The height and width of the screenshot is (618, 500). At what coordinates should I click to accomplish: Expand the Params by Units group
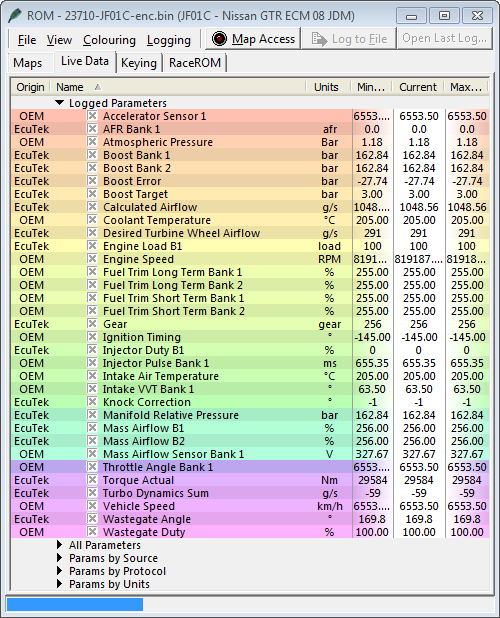pos(59,584)
